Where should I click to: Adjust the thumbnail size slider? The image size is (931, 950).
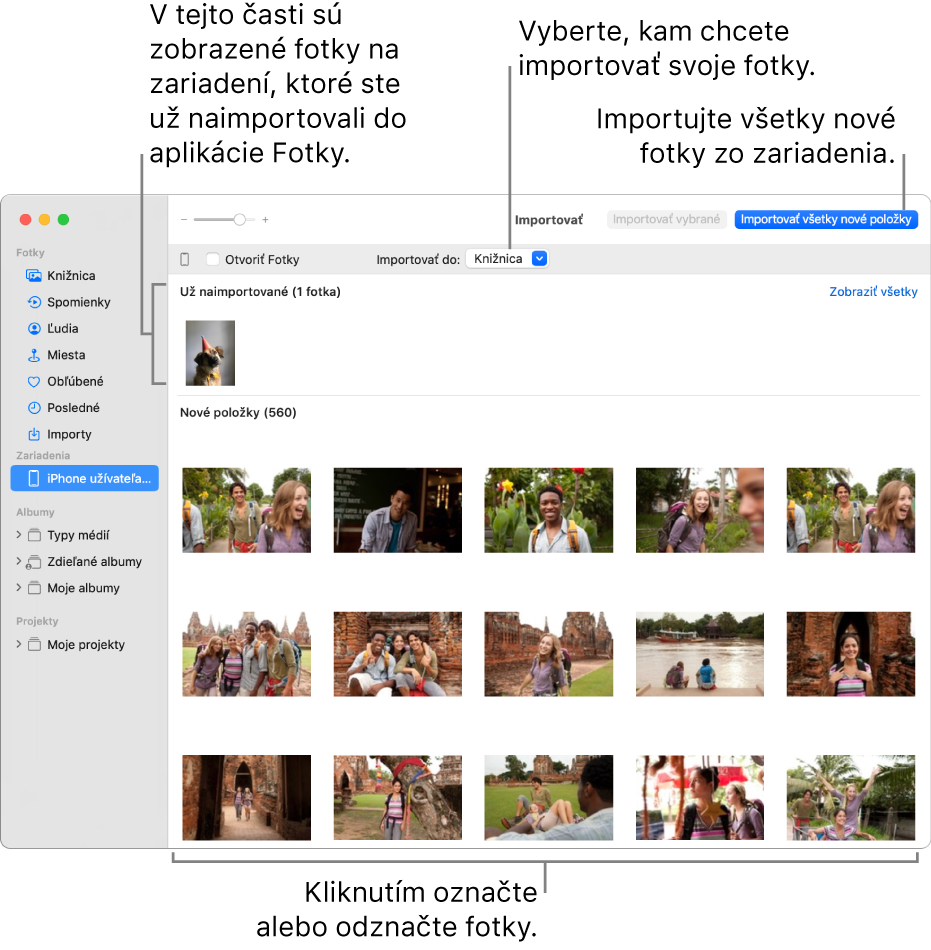pyautogui.click(x=240, y=219)
